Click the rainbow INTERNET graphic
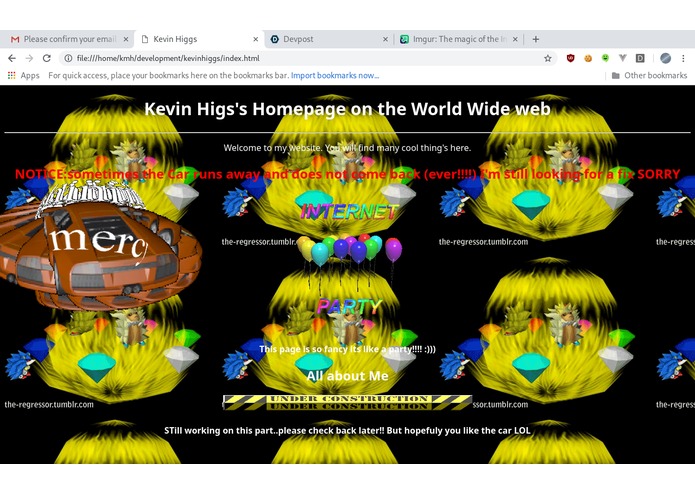Screen dimensions: 695x494 point(349,212)
